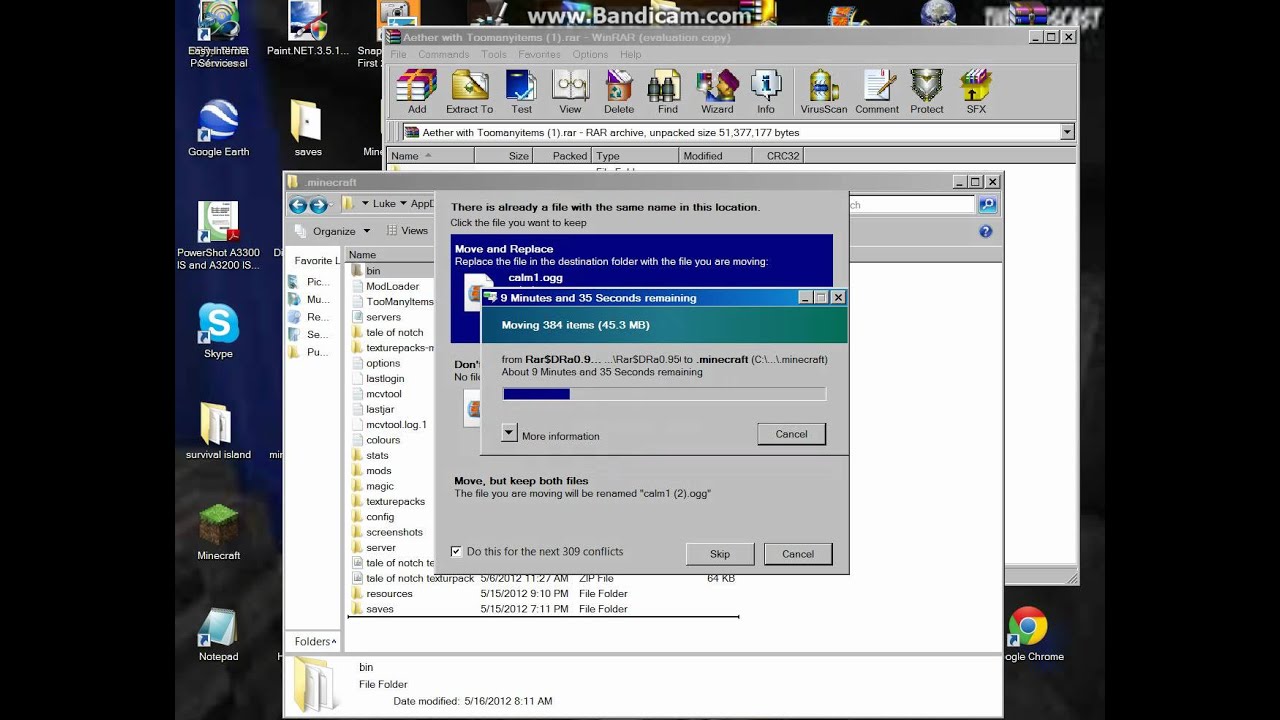Open Explorer help question mark icon
This screenshot has width=1280, height=720.
click(x=985, y=231)
